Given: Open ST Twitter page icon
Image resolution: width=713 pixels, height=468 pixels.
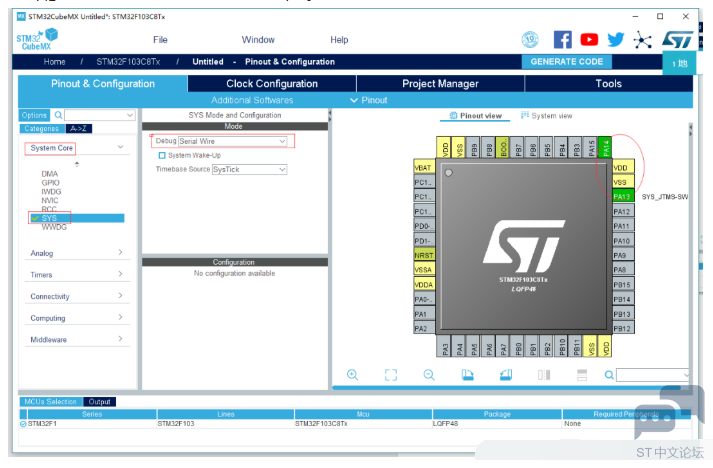Looking at the screenshot, I should coord(616,40).
